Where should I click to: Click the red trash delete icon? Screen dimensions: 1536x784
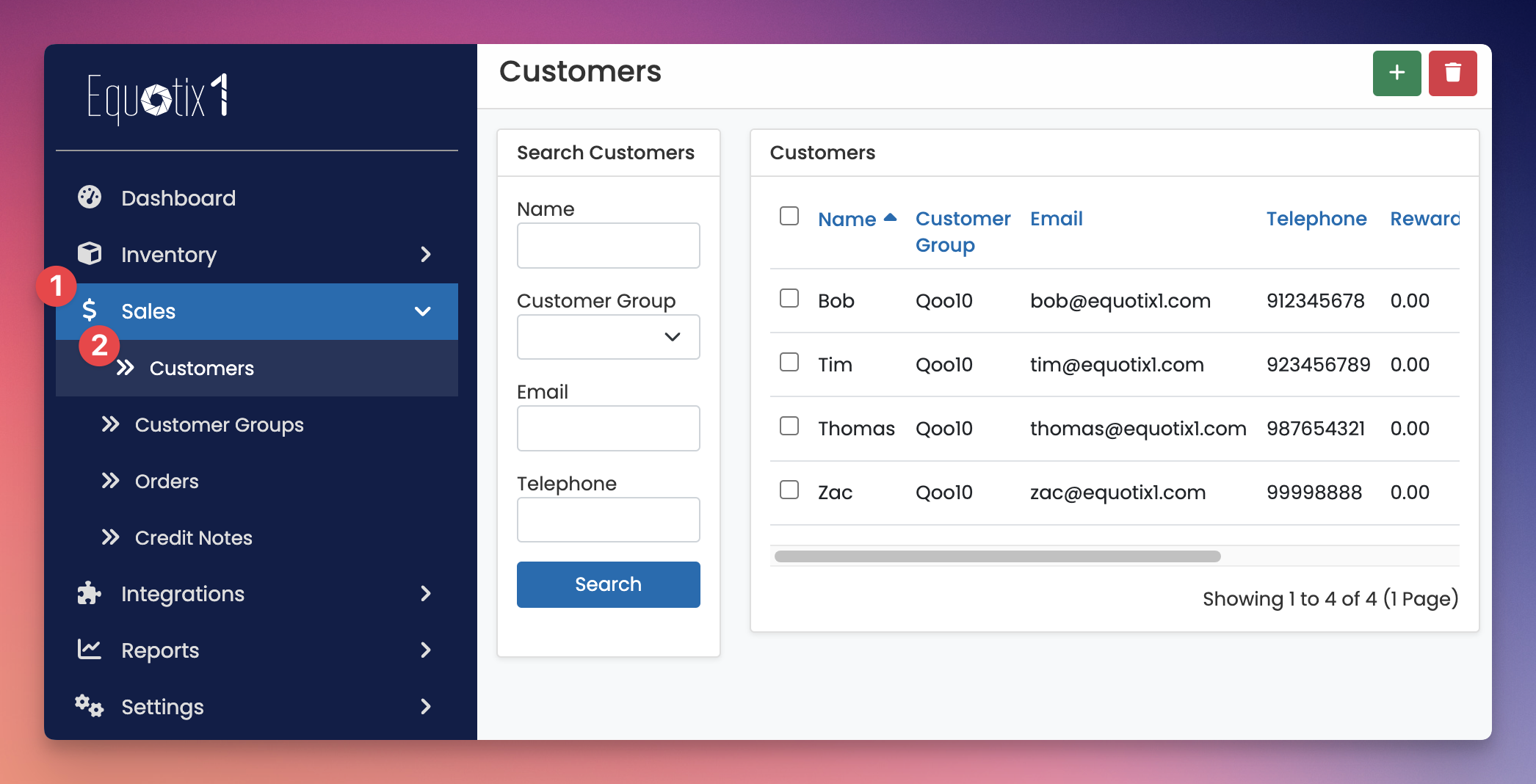[x=1452, y=73]
